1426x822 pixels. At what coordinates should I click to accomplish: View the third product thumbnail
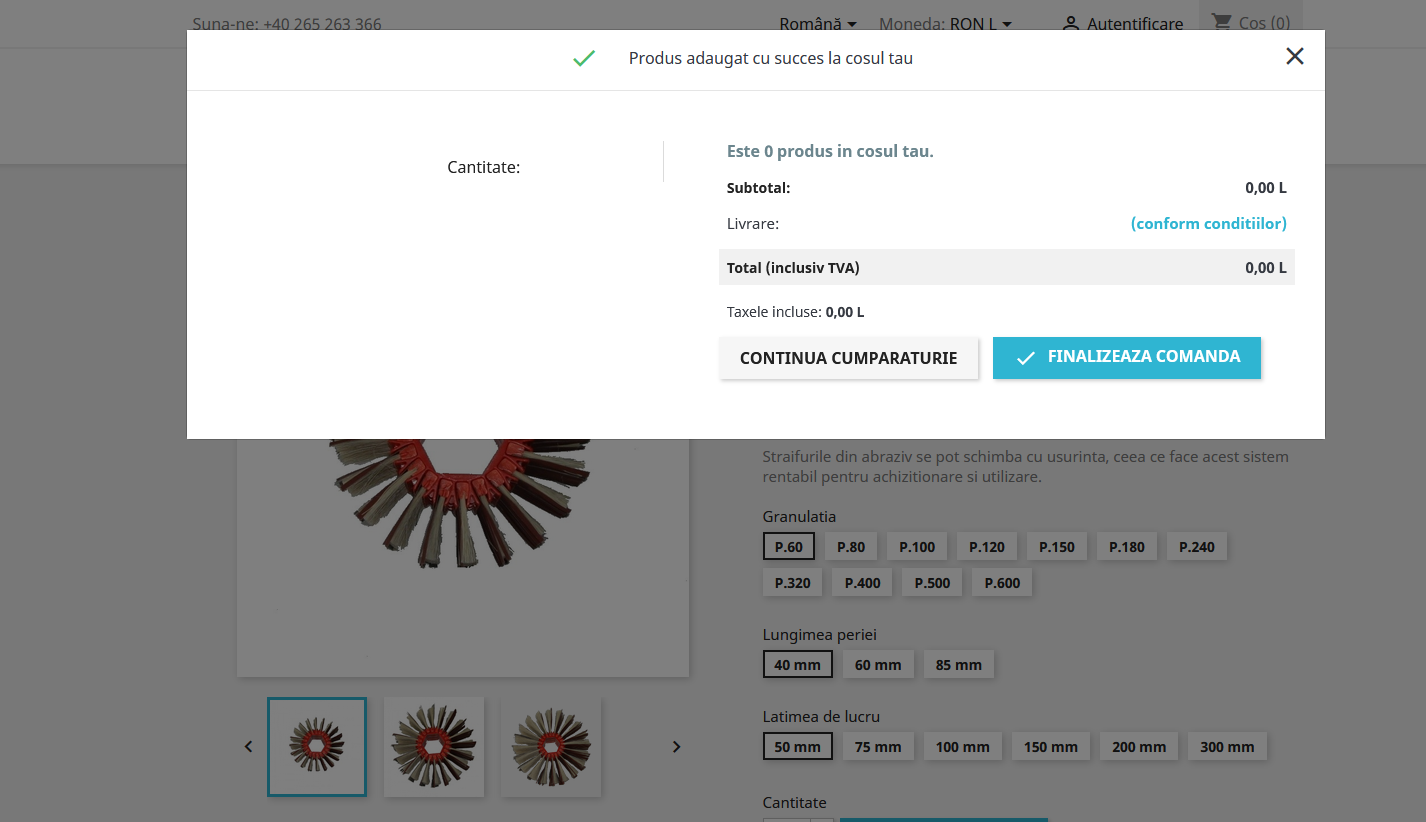[551, 747]
